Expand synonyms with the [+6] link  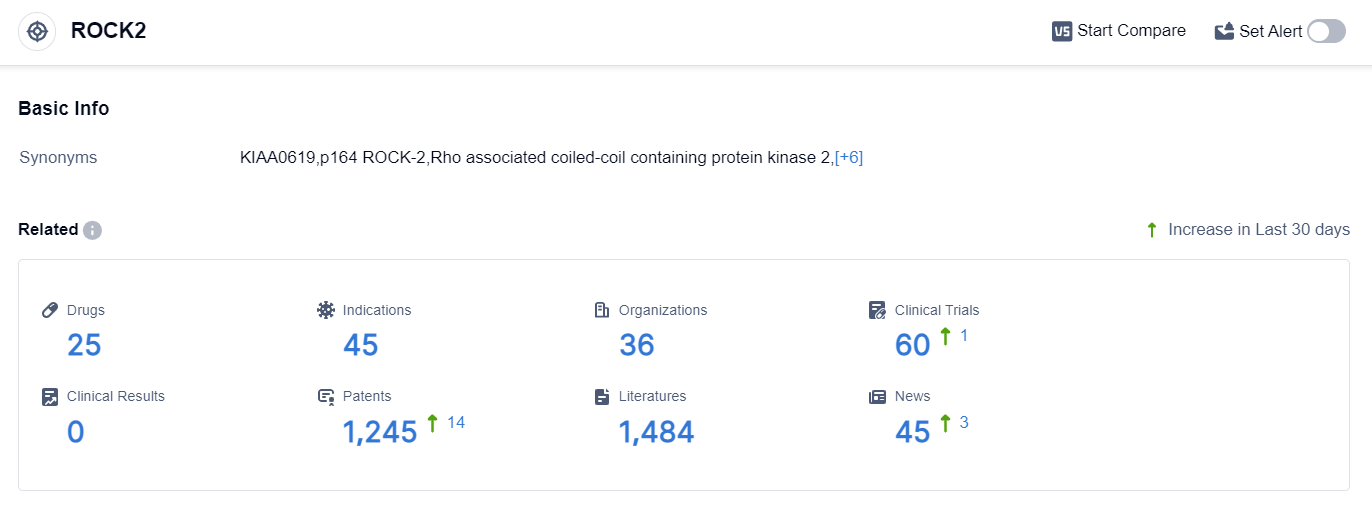848,157
